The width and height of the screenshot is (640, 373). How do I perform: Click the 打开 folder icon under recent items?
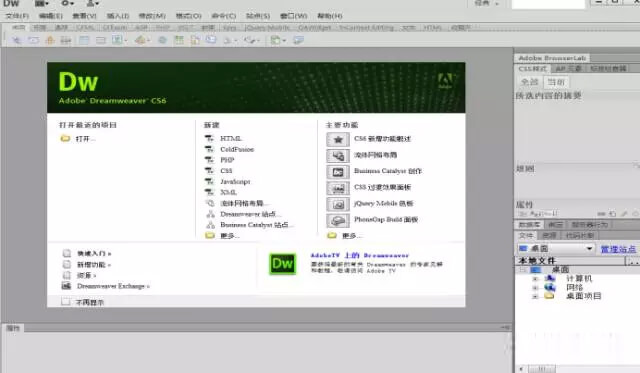coord(65,139)
